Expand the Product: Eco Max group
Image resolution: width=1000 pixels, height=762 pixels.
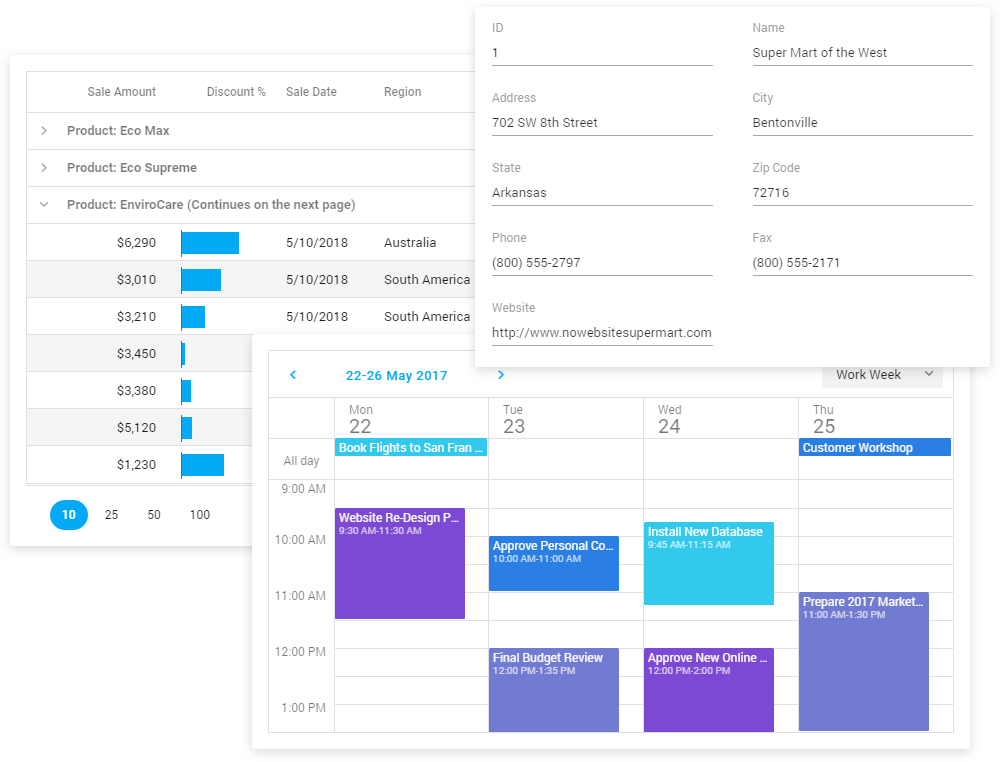(x=43, y=130)
